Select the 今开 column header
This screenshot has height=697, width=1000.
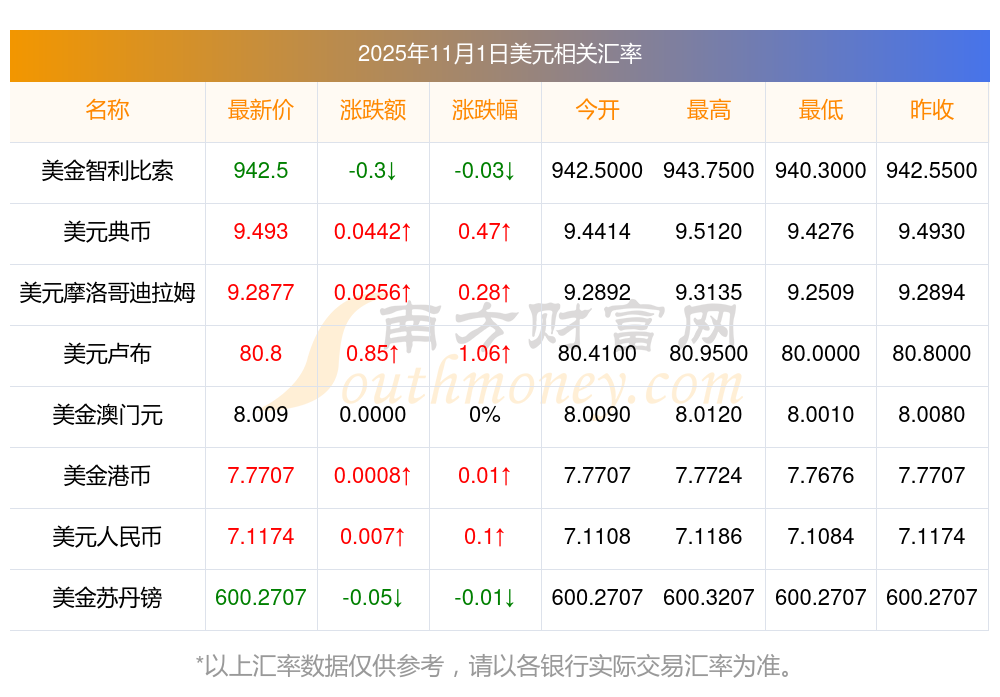click(597, 110)
